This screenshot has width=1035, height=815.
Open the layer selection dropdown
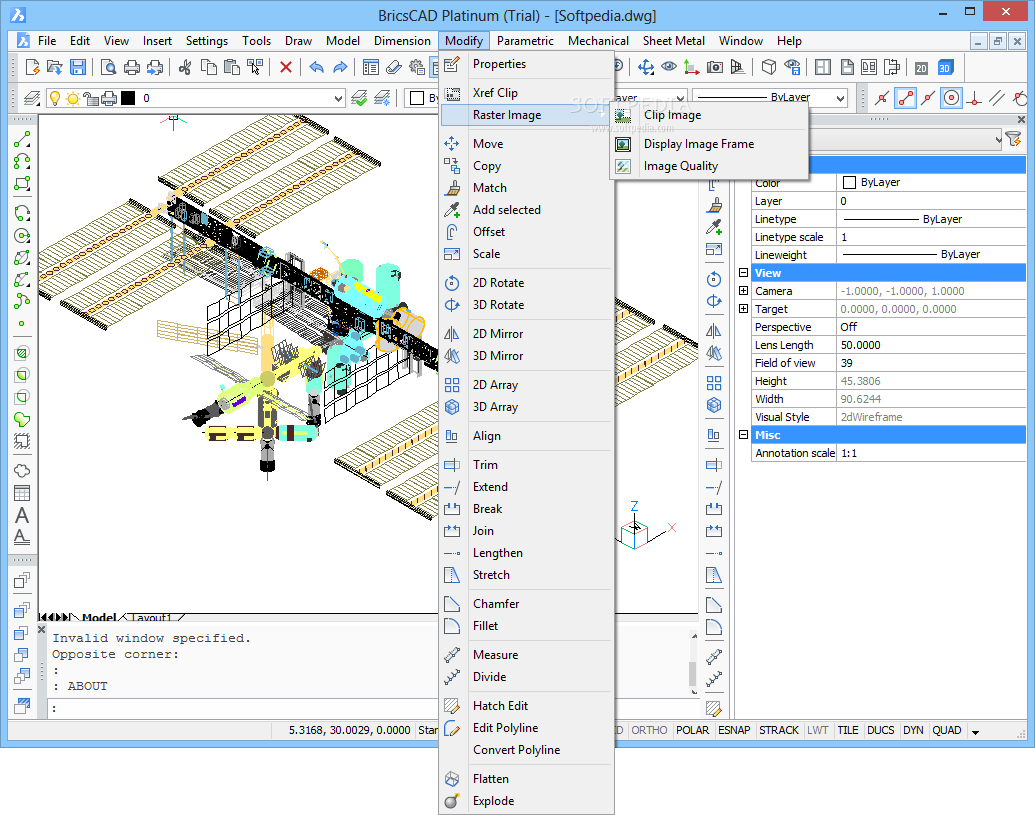pos(338,98)
